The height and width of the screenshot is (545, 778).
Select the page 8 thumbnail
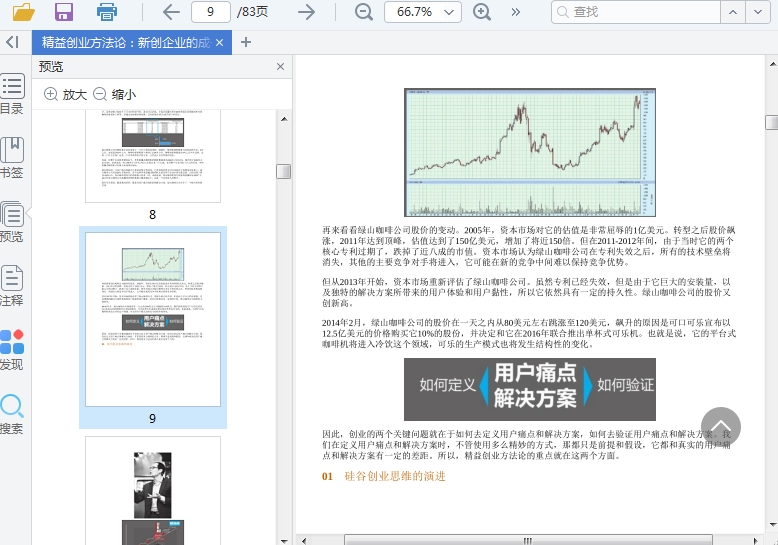point(153,156)
